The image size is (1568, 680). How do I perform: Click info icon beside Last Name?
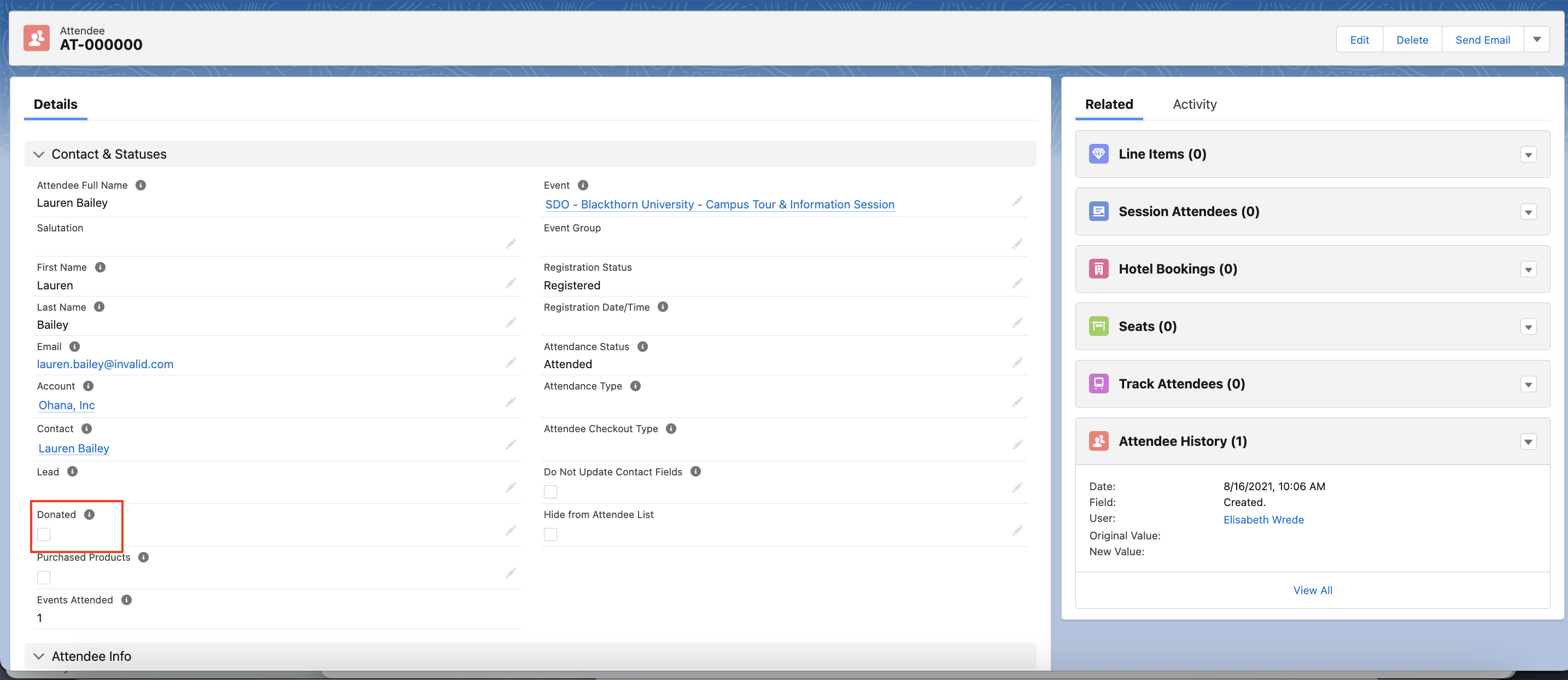[99, 307]
